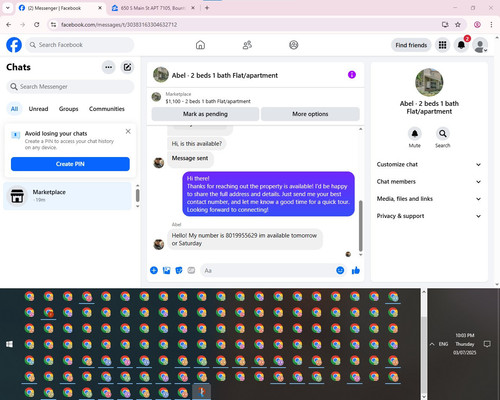Open Abel's avatar beside his message
Screen dimensions: 500x400
pos(159,244)
